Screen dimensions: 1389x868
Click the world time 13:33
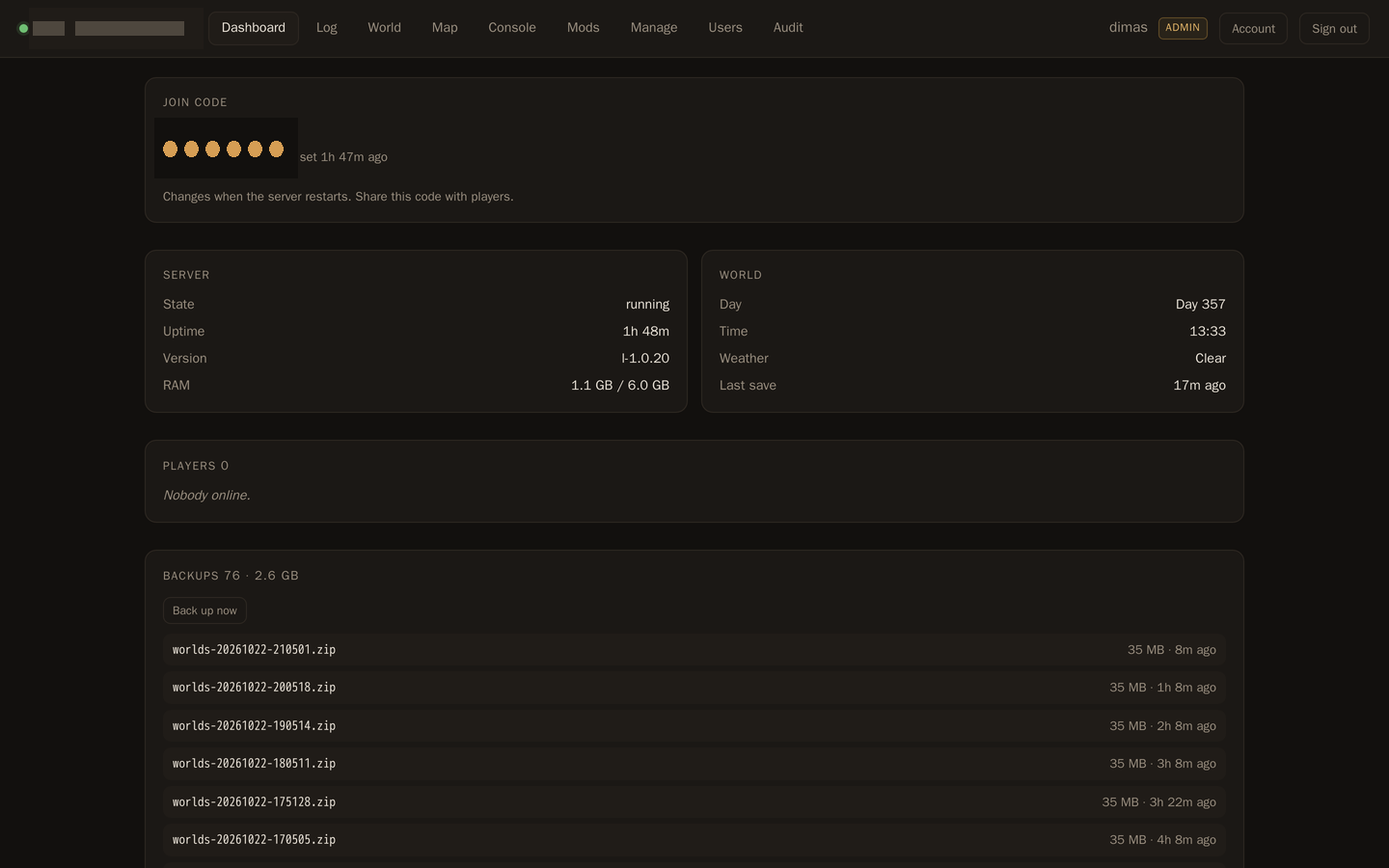pyautogui.click(x=1208, y=332)
